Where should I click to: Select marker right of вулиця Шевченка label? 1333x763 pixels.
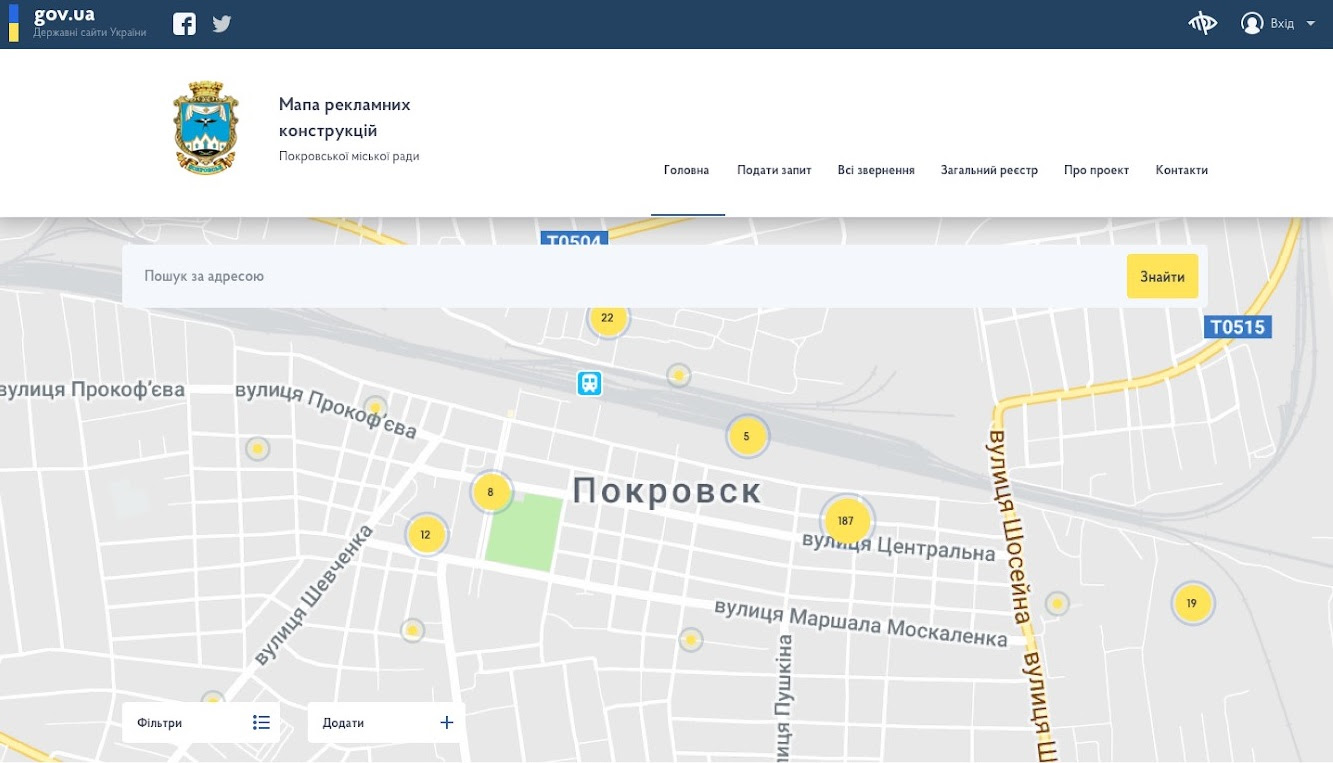point(412,631)
